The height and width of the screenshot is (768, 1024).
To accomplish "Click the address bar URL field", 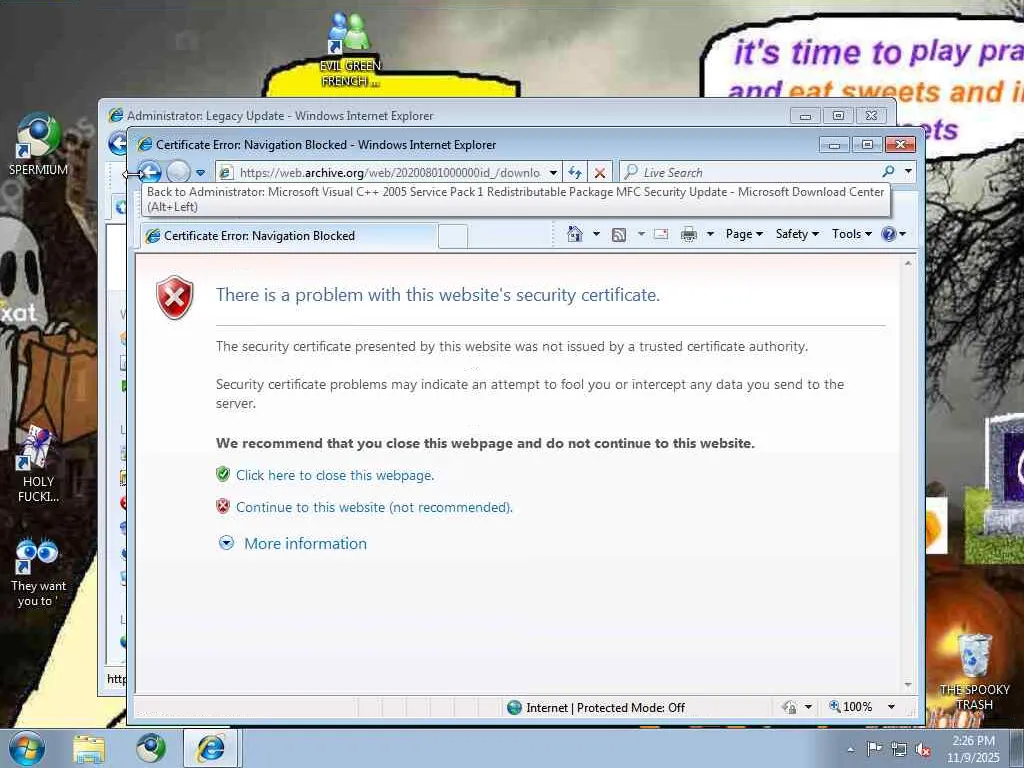I will (388, 172).
